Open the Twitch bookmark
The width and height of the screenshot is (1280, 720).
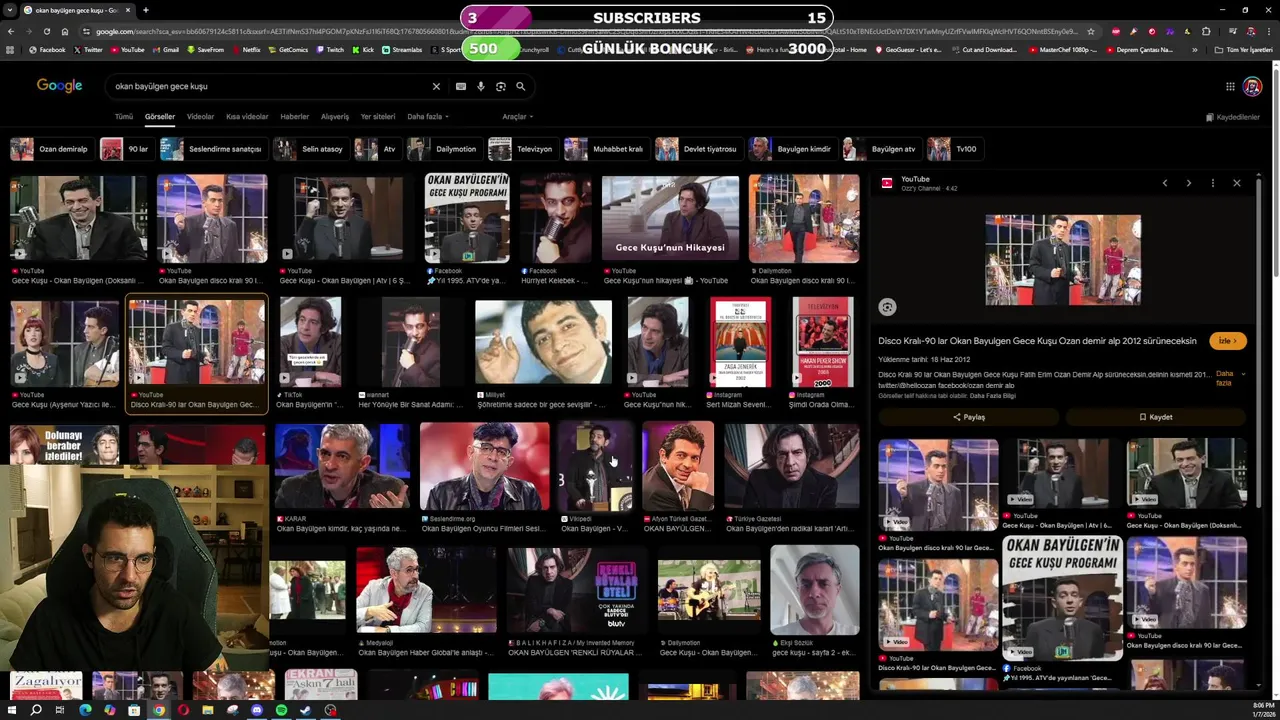329,50
